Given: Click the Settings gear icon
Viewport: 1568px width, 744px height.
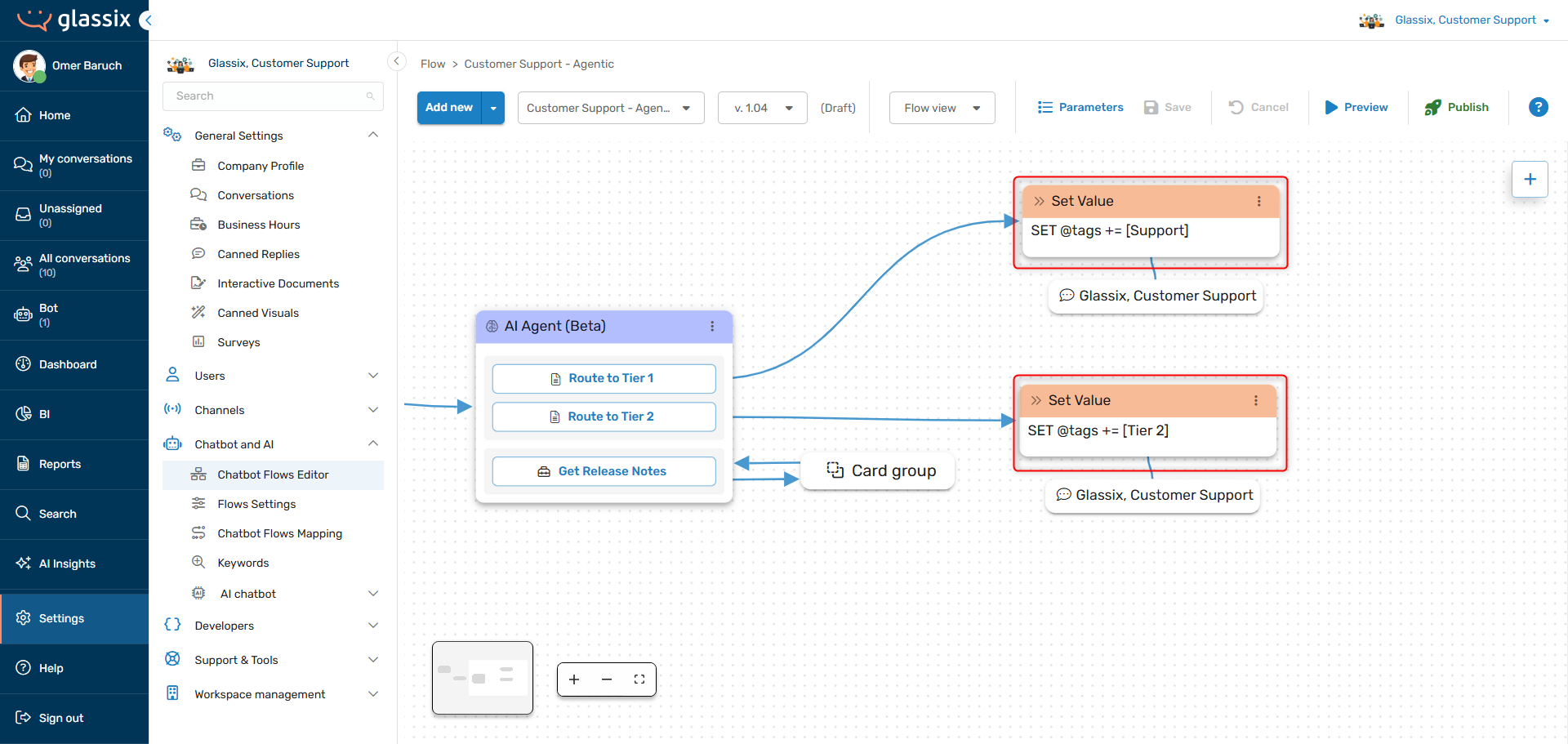Looking at the screenshot, I should pos(24,618).
